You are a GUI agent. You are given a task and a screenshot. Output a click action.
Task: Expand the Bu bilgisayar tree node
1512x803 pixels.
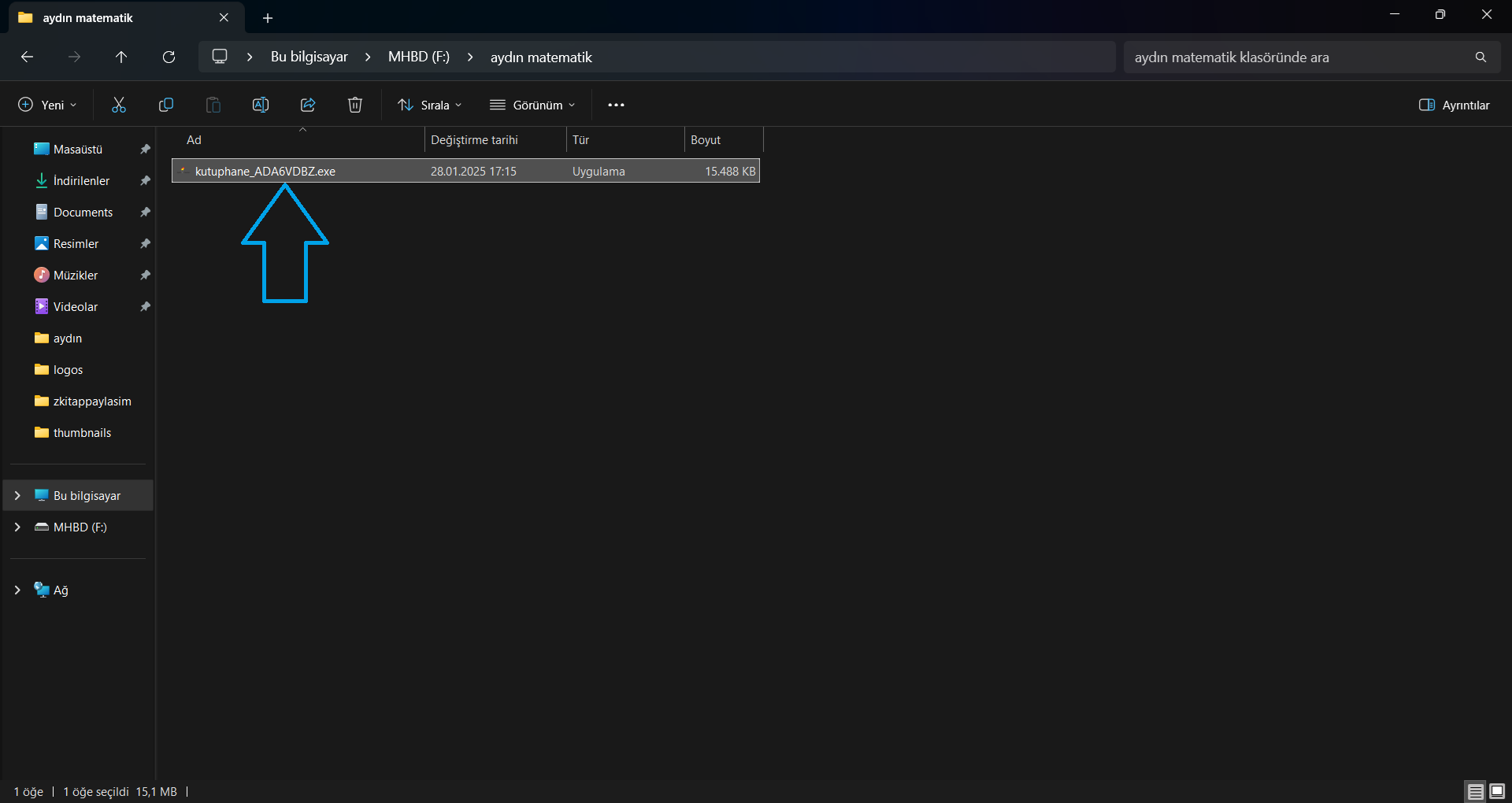[x=17, y=495]
